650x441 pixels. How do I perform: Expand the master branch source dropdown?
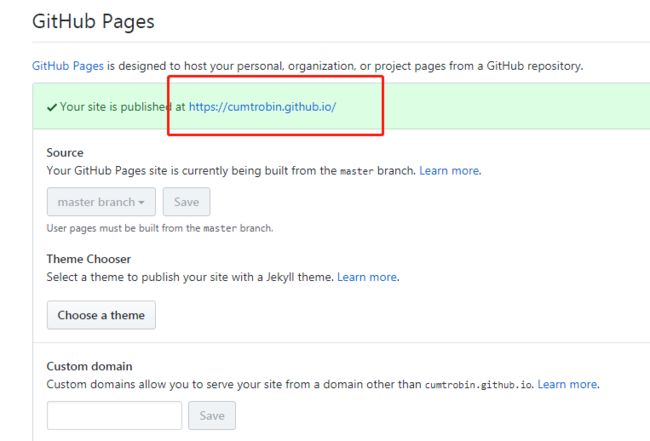point(101,202)
